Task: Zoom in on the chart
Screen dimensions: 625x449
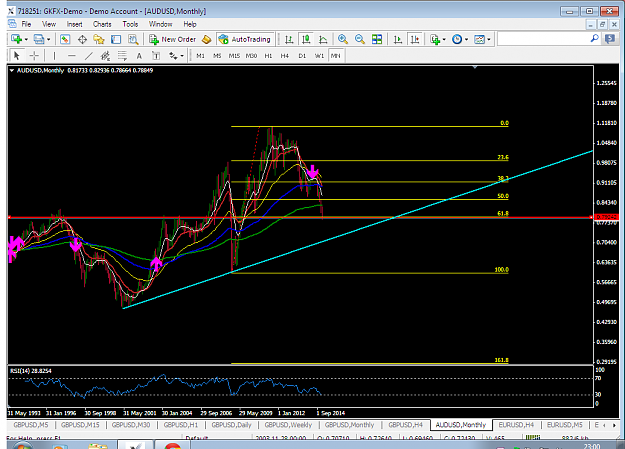Action: [x=342, y=39]
